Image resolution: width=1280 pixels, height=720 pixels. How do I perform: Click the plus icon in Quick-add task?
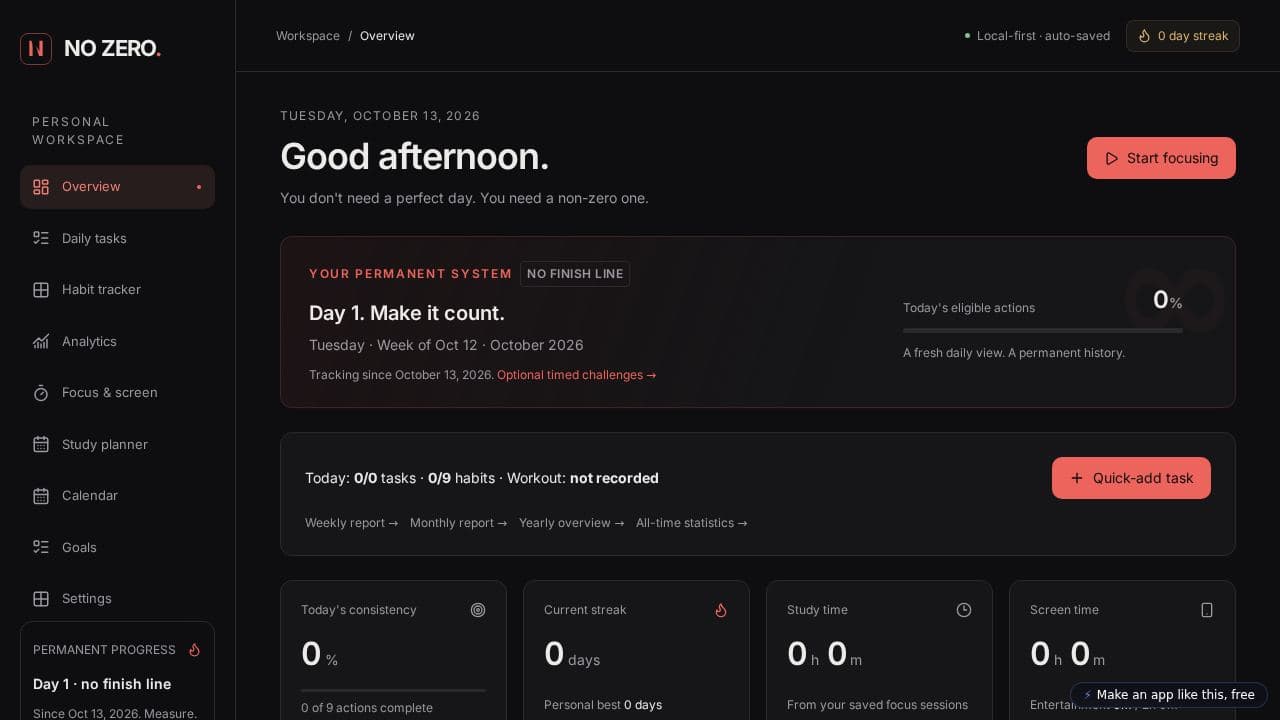[1077, 478]
